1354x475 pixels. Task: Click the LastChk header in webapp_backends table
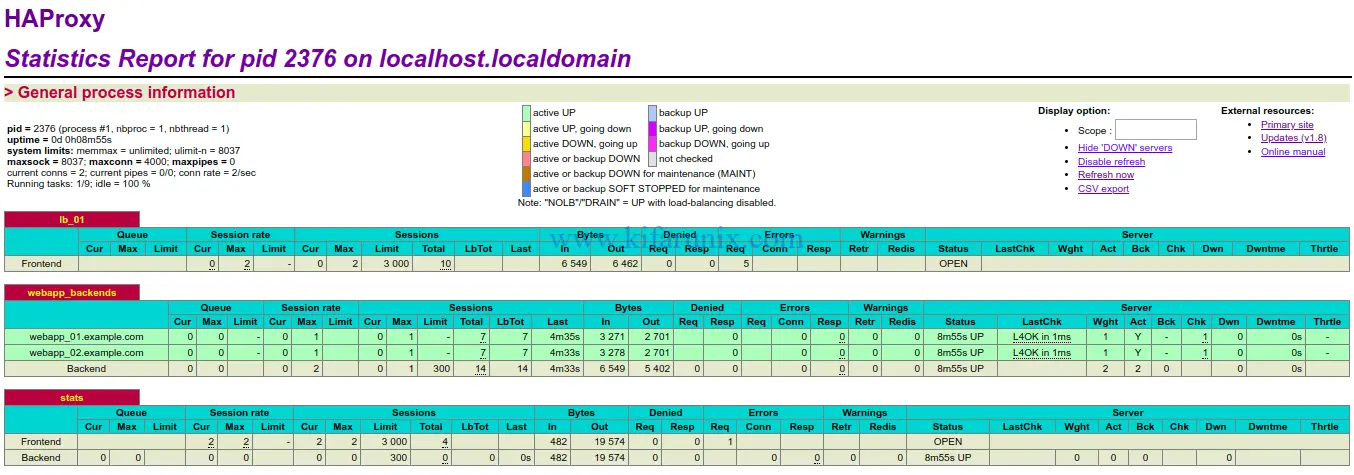pyautogui.click(x=1042, y=322)
